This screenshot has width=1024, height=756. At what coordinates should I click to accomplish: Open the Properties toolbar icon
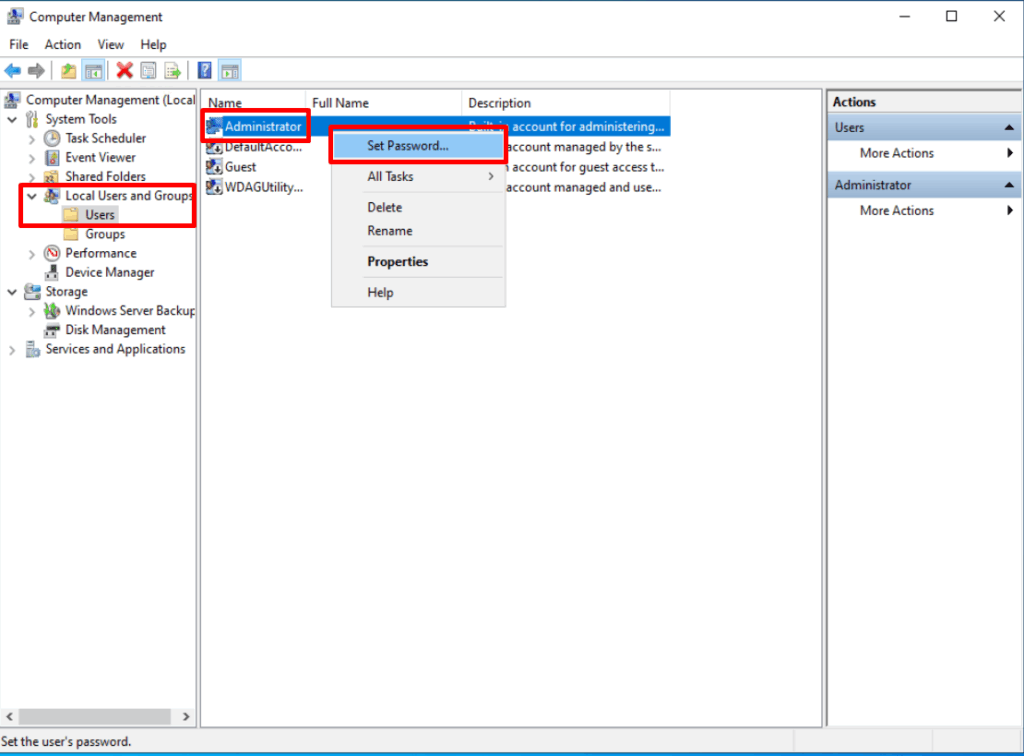pyautogui.click(x=147, y=70)
